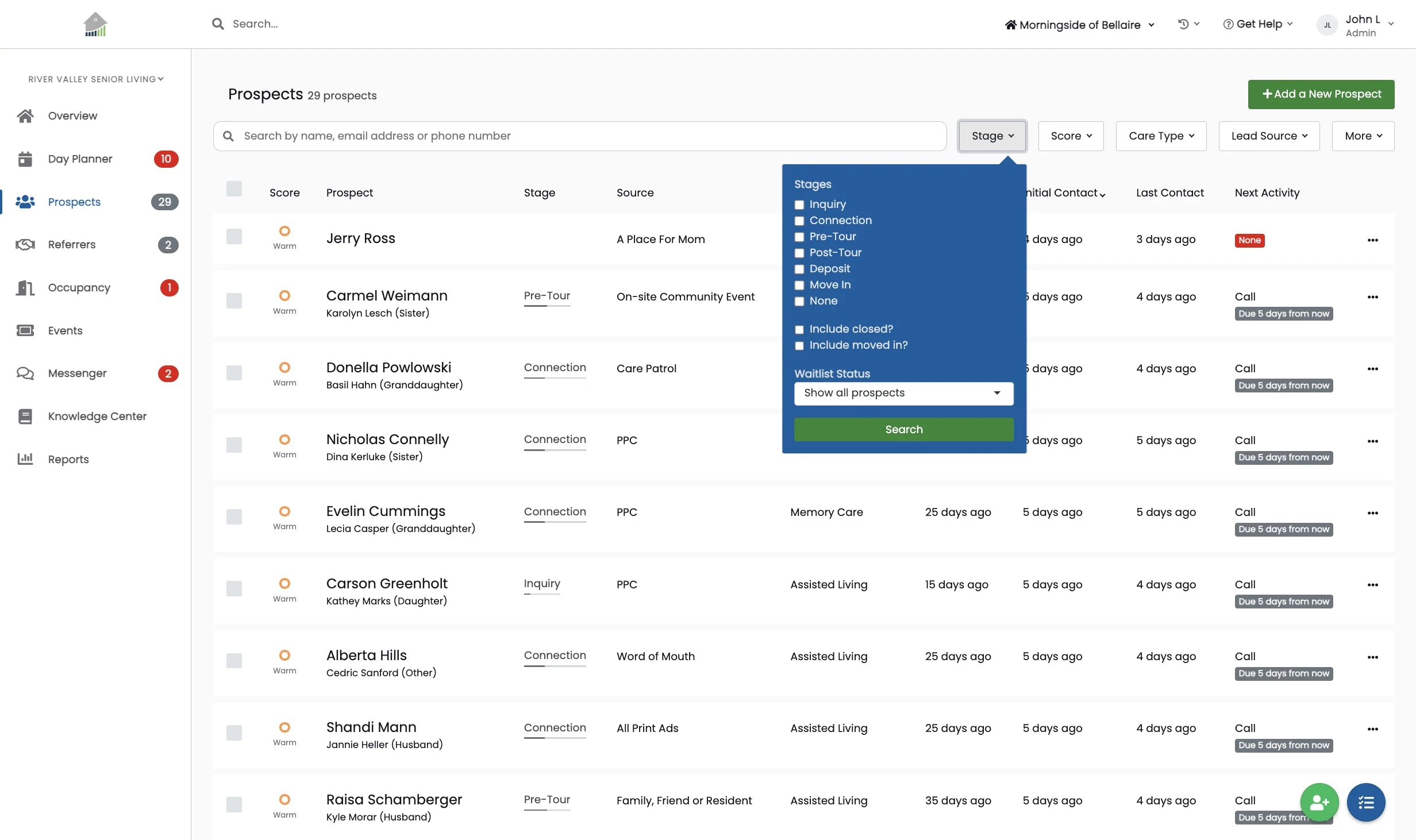
Task: Open the Morningside of Bellaire community switcher
Action: pyautogui.click(x=1079, y=25)
